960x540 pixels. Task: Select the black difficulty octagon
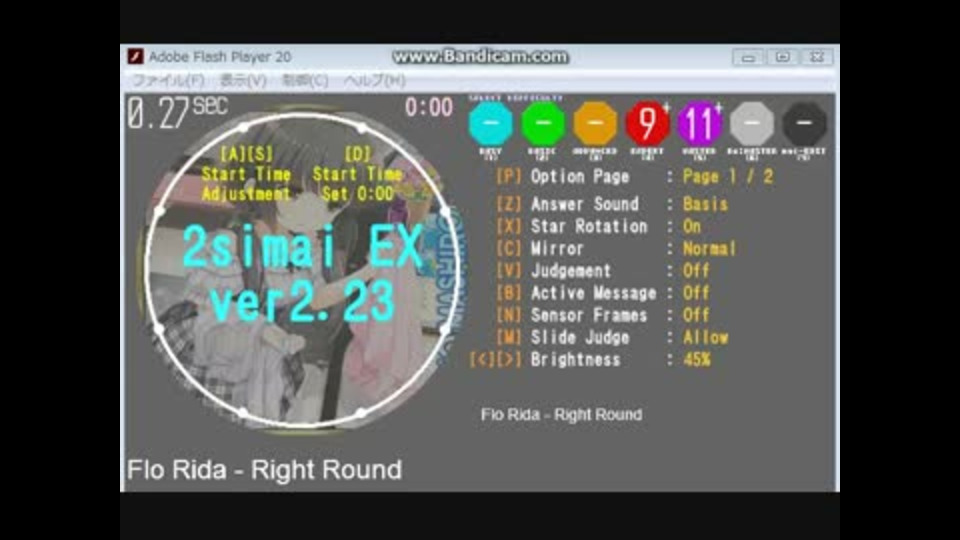point(804,124)
